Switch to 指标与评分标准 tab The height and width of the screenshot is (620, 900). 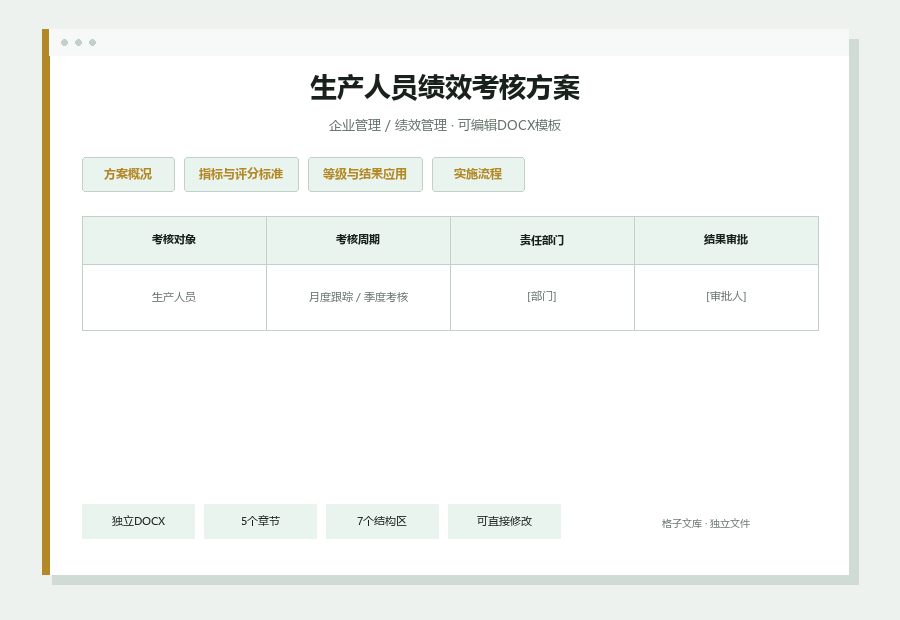pos(241,175)
